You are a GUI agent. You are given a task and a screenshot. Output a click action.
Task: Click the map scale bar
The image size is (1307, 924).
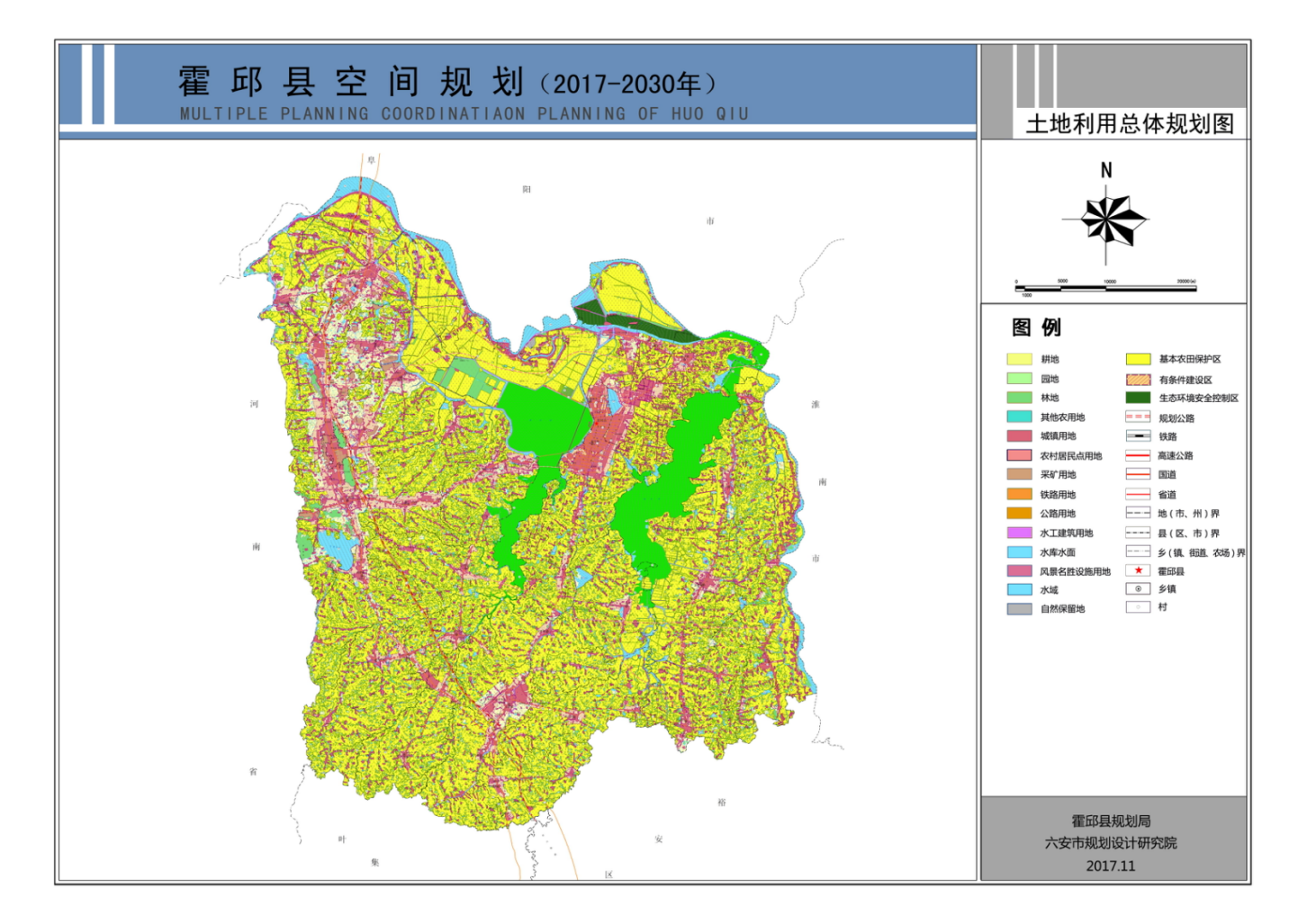(x=1105, y=288)
